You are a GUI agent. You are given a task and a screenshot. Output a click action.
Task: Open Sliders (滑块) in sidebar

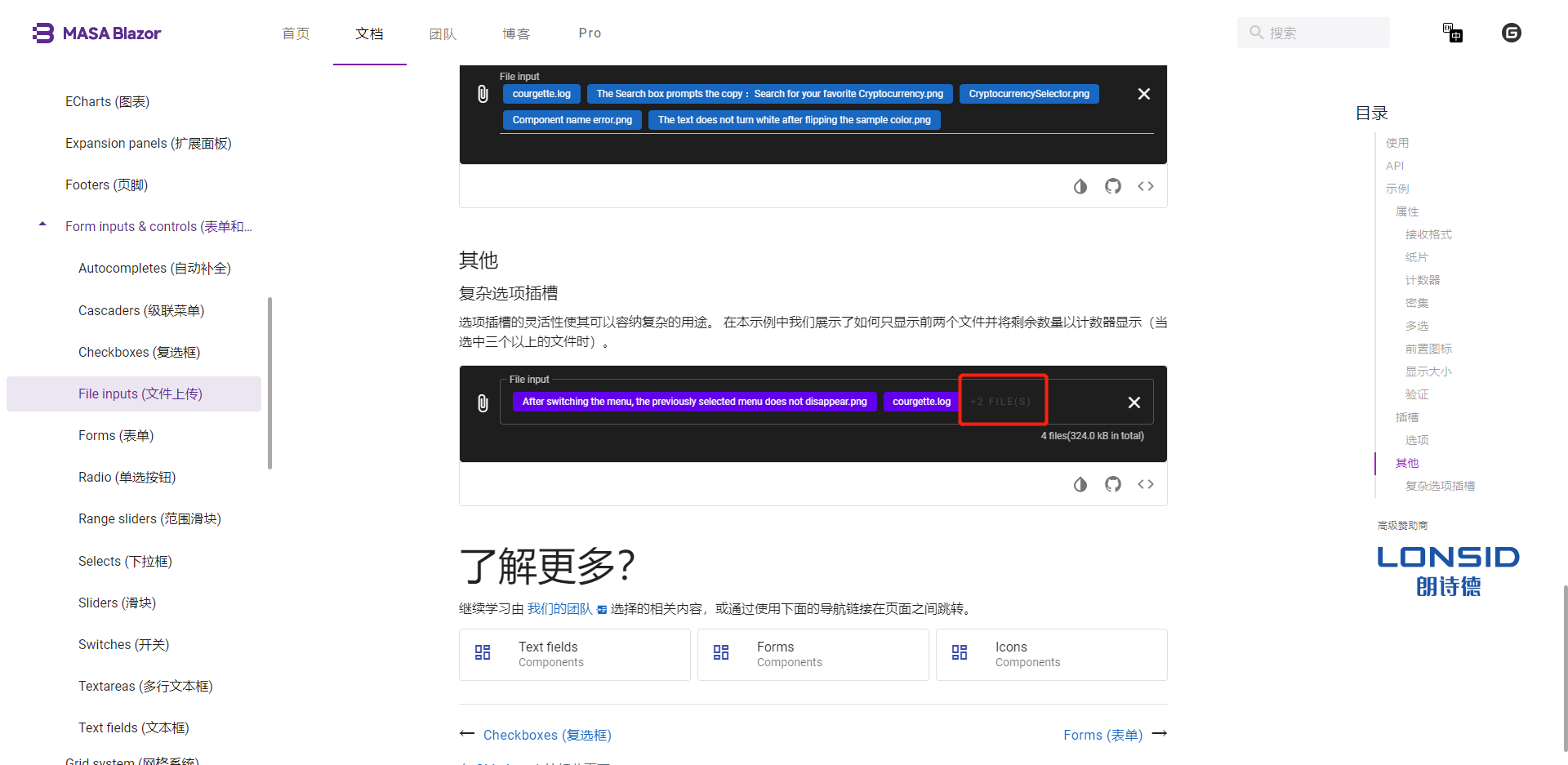(x=117, y=603)
